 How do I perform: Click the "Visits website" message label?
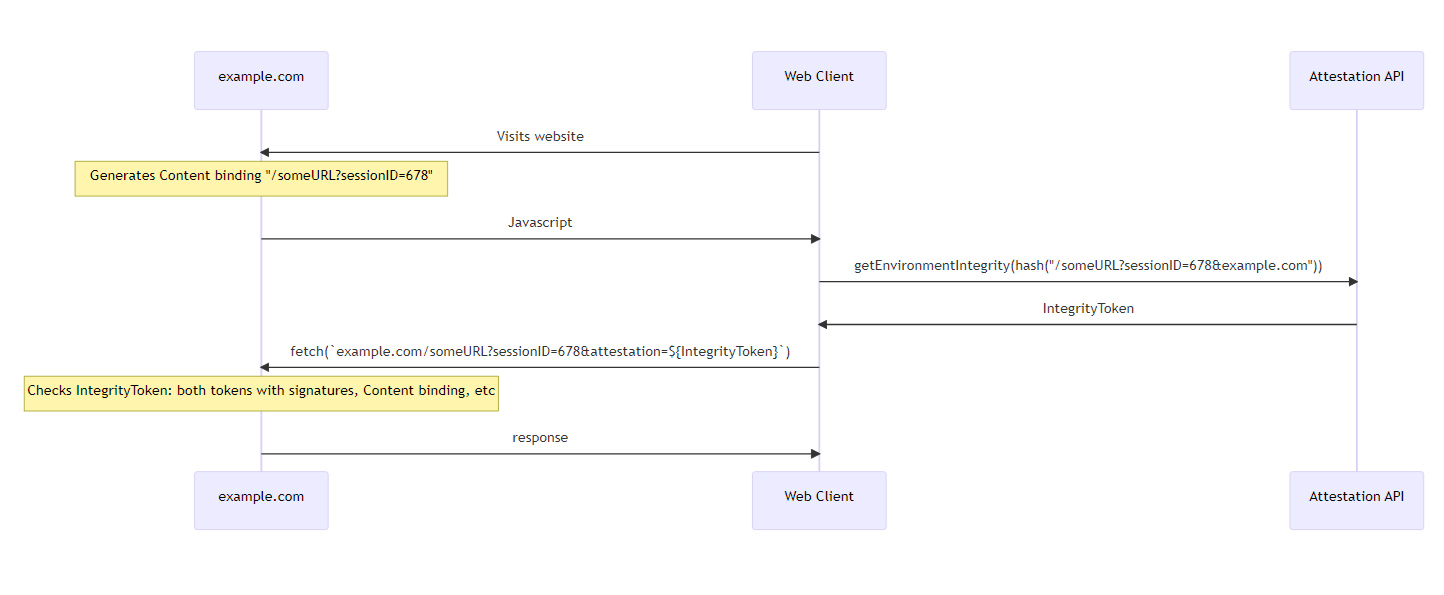pyautogui.click(x=540, y=136)
